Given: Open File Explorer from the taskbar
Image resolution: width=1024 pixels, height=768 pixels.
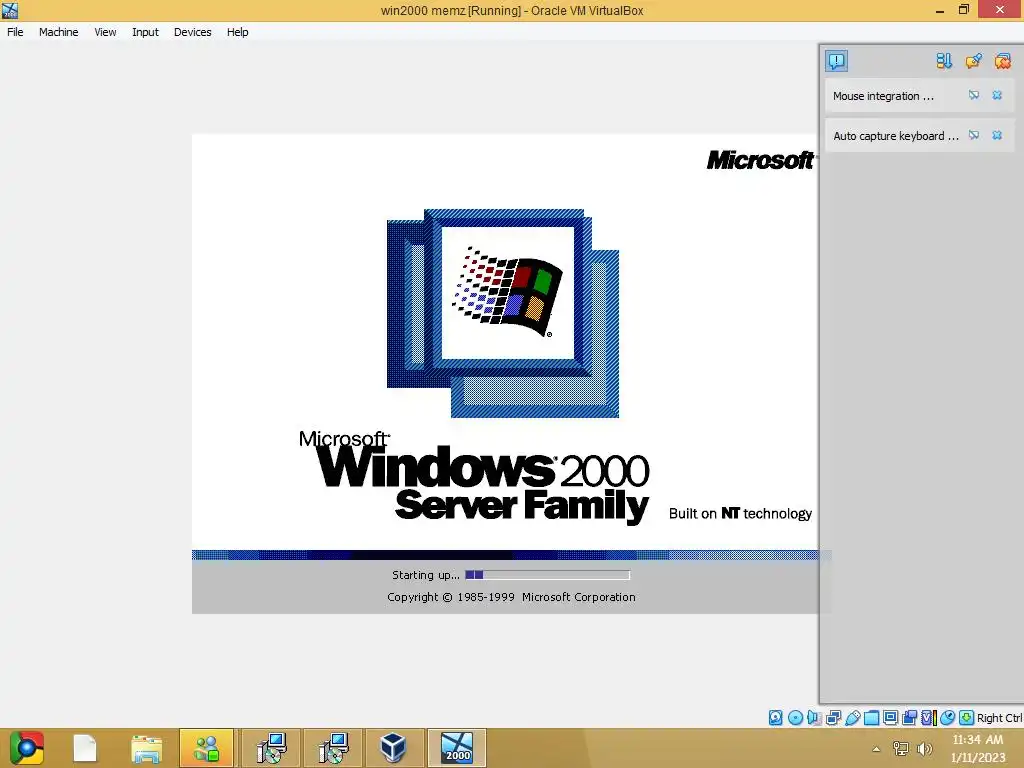Looking at the screenshot, I should tap(146, 748).
